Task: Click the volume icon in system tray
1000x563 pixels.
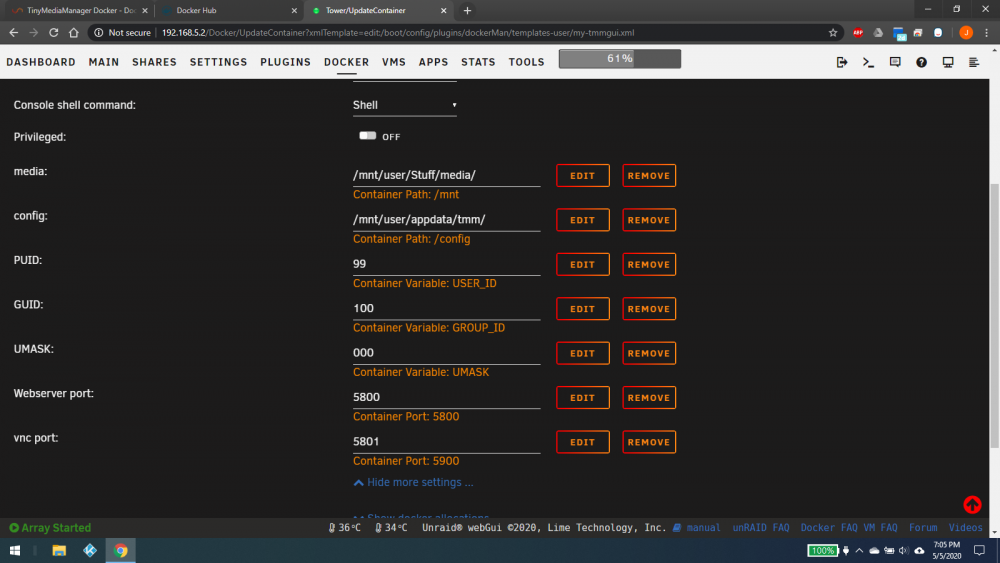Action: coord(903,550)
